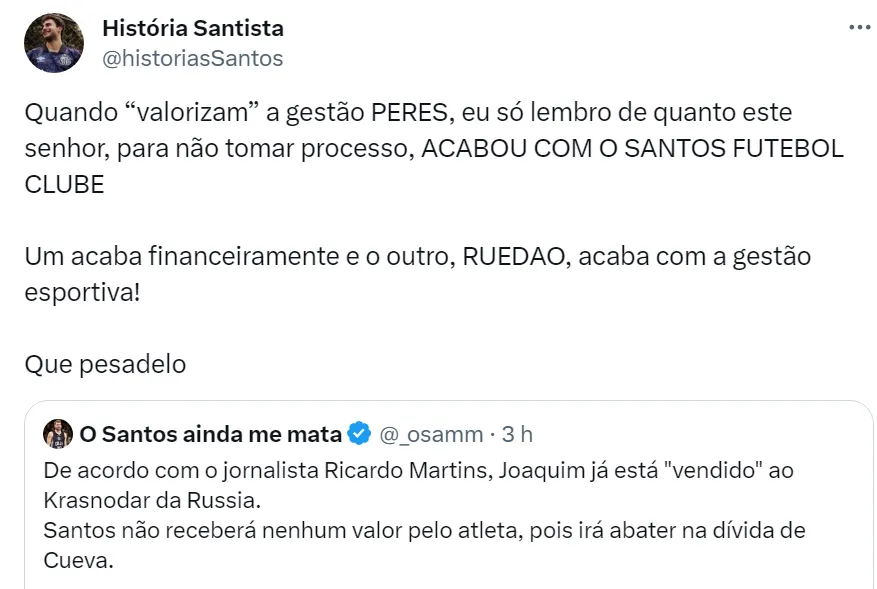Viewport: 877px width, 589px height.
Task: Click the "3 h" timestamp
Action: click(x=516, y=434)
